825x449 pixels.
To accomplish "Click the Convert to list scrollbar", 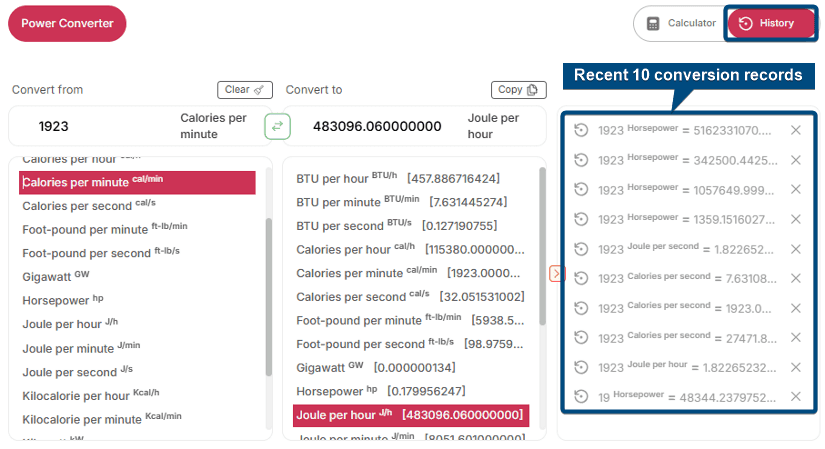I will click(542, 250).
